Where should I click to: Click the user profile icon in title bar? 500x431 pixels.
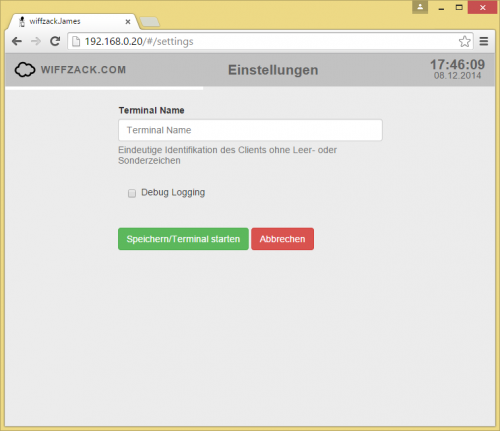click(420, 7)
